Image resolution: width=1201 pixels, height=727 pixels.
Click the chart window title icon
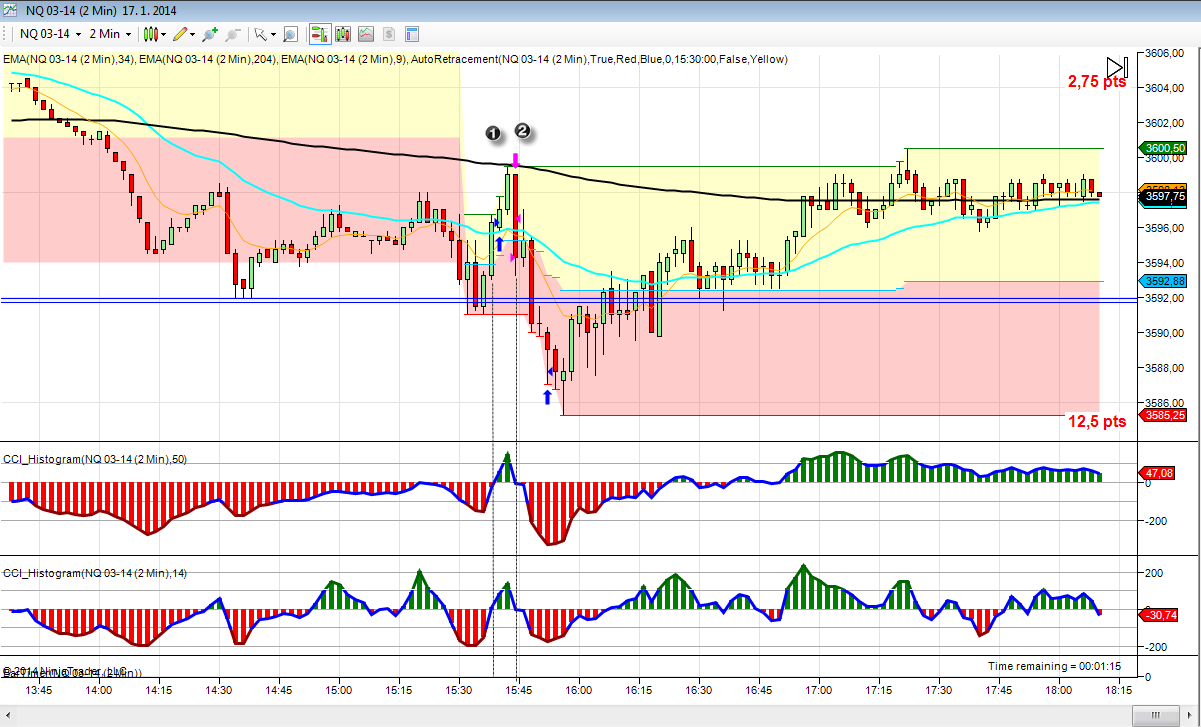click(10, 9)
